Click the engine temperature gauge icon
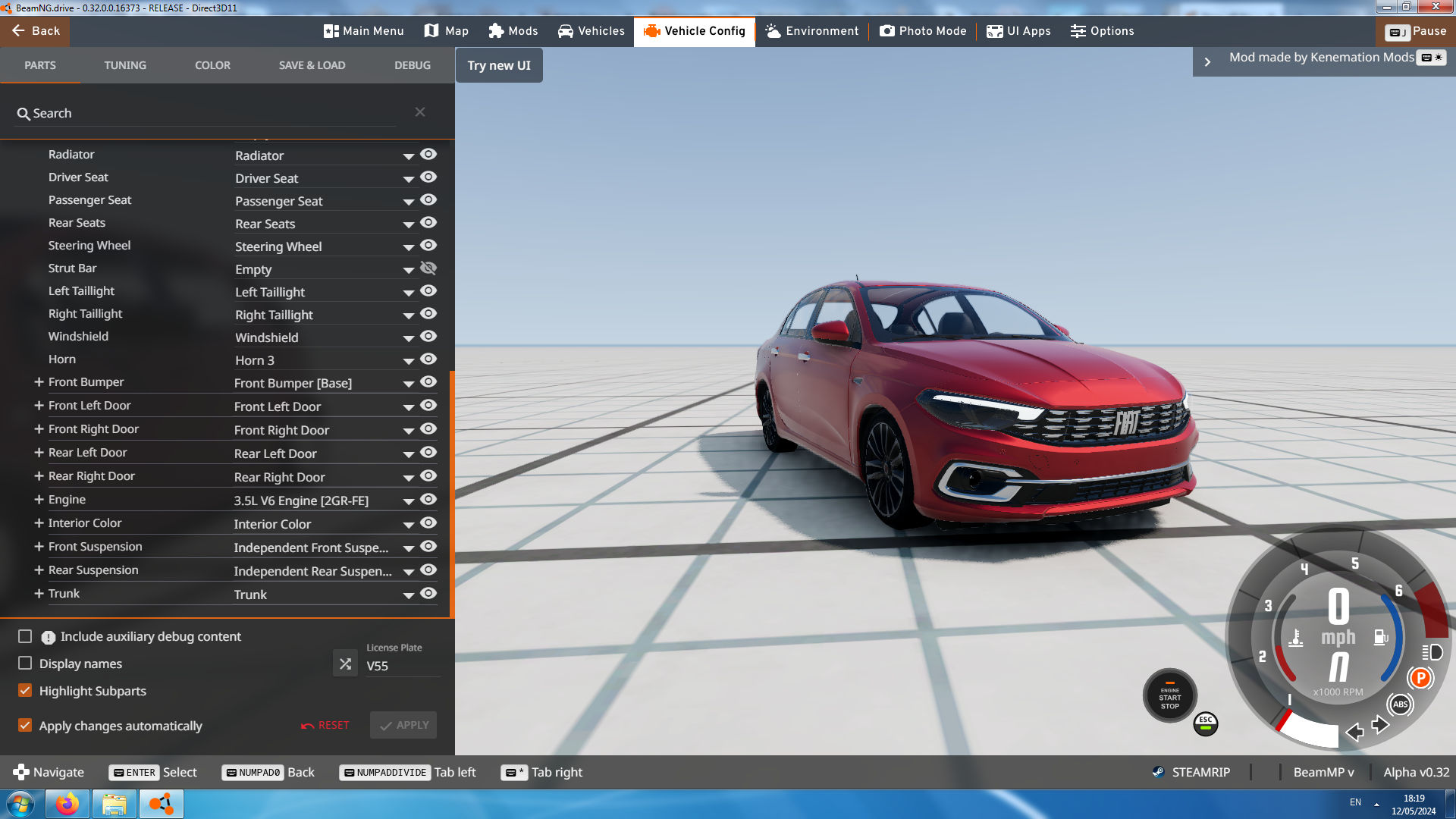The image size is (1456, 819). point(1296,638)
